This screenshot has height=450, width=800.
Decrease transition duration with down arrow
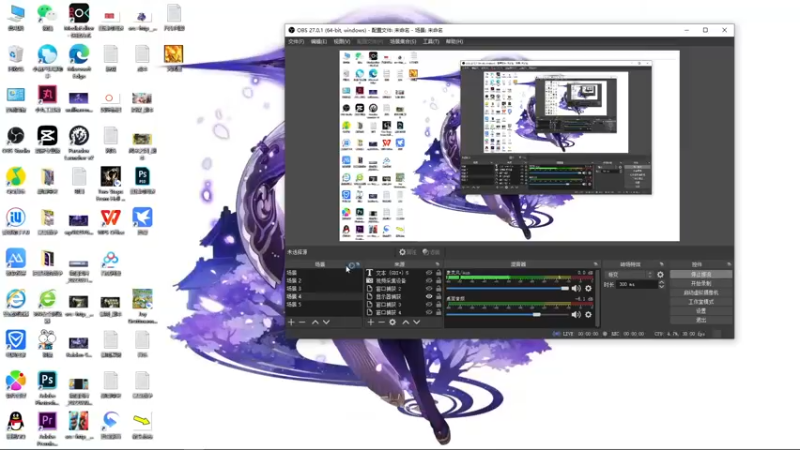(661, 287)
